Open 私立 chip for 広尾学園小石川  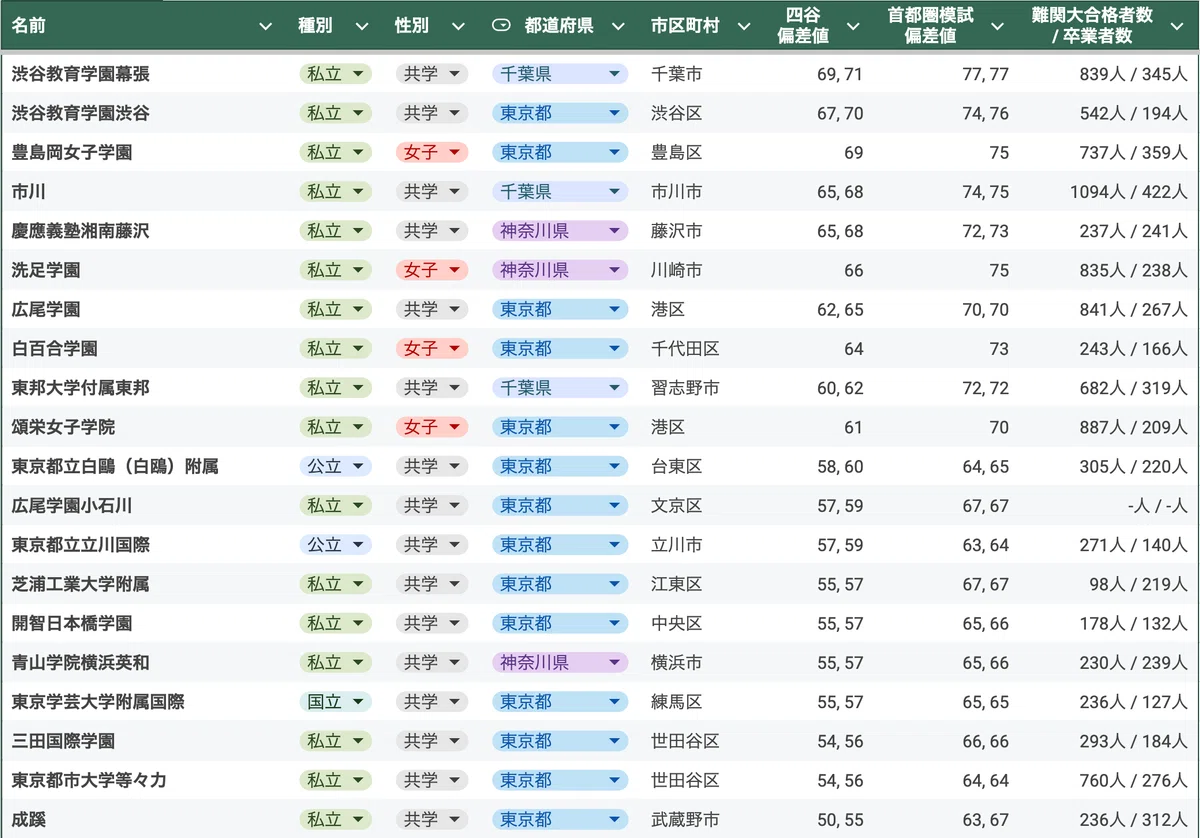[x=335, y=505]
